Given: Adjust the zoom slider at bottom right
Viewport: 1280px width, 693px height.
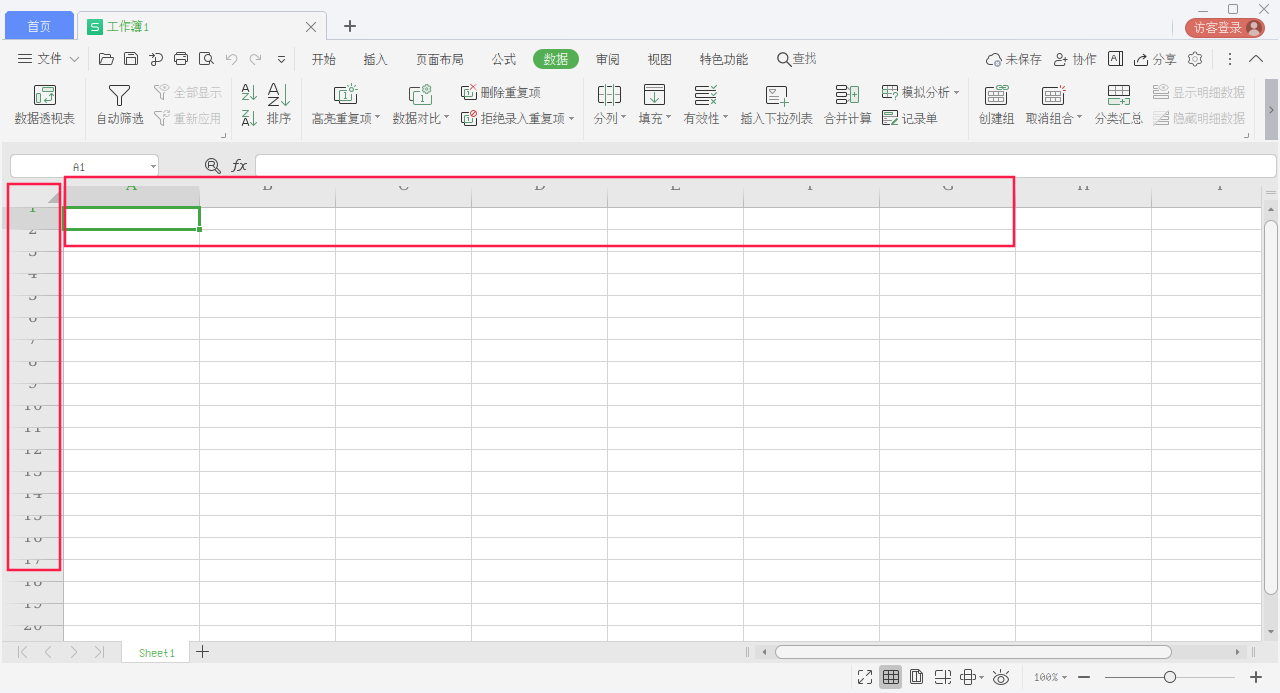Looking at the screenshot, I should [x=1172, y=677].
